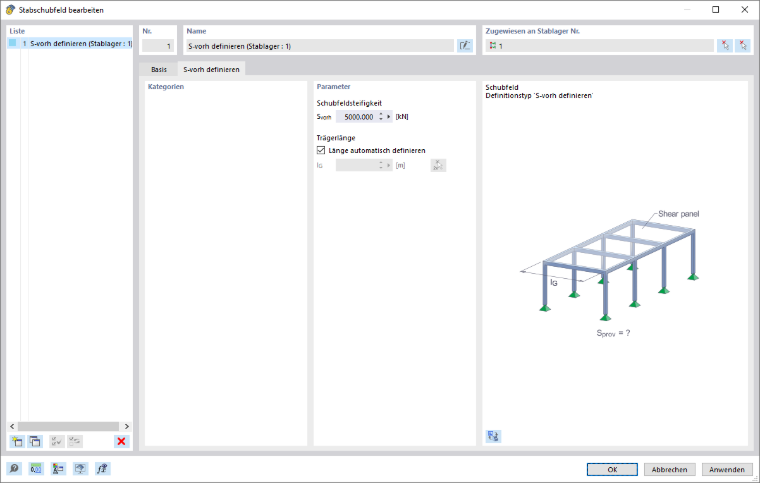Click the graphic view options icon under sketch
Viewport: 760px width, 483px height.
point(493,436)
